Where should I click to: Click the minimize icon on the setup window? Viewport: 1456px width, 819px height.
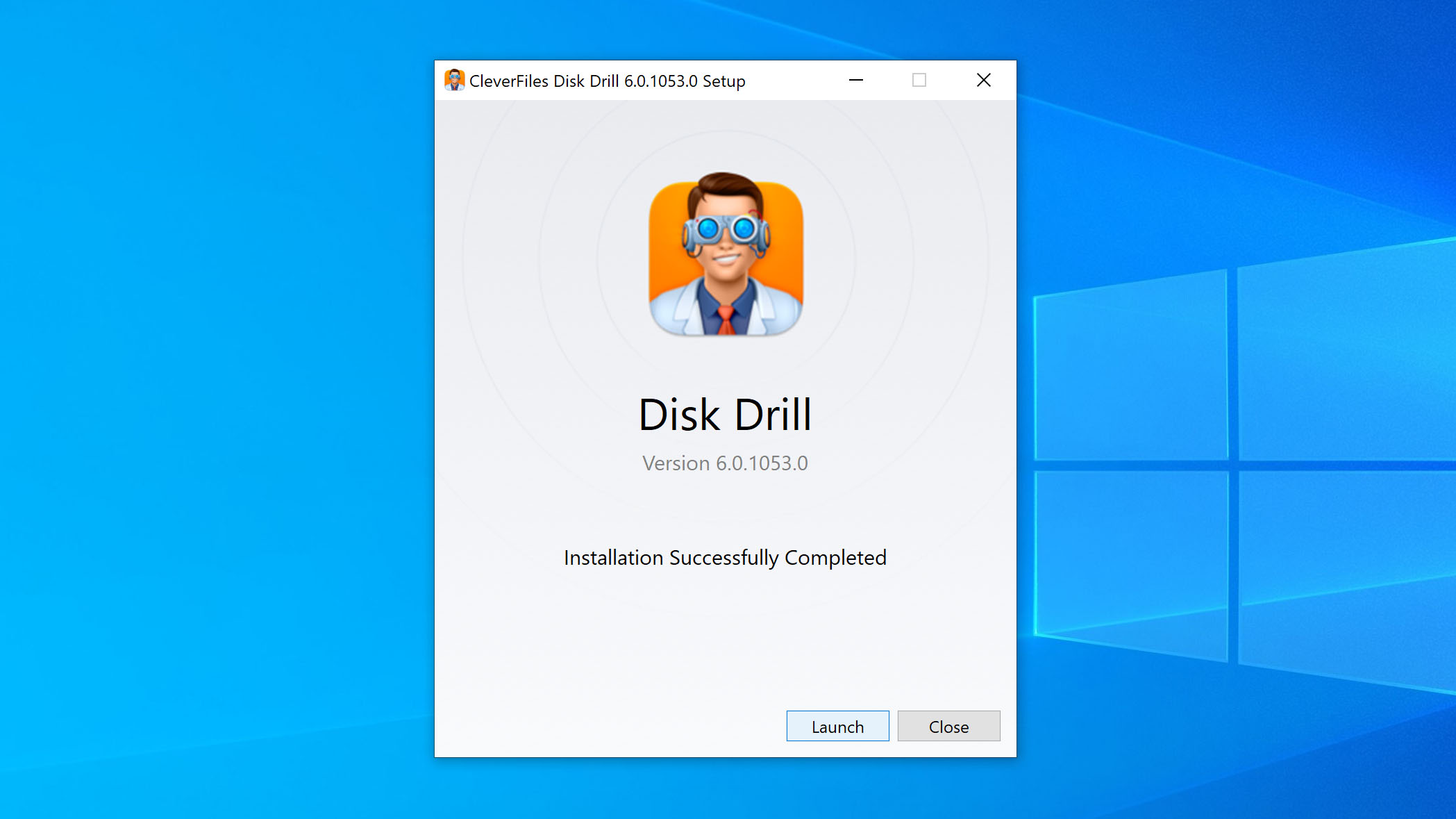pyautogui.click(x=856, y=80)
